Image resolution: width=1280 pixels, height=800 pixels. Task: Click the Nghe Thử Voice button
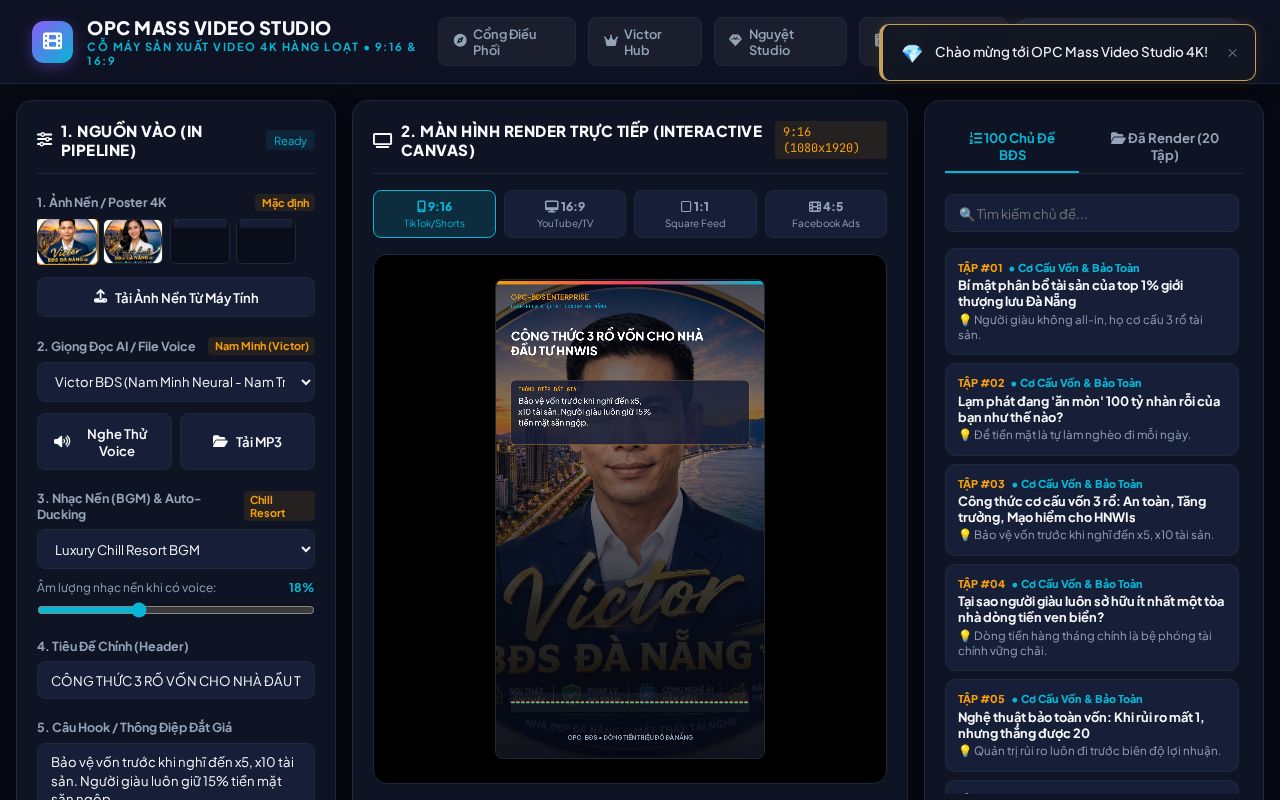[104, 442]
